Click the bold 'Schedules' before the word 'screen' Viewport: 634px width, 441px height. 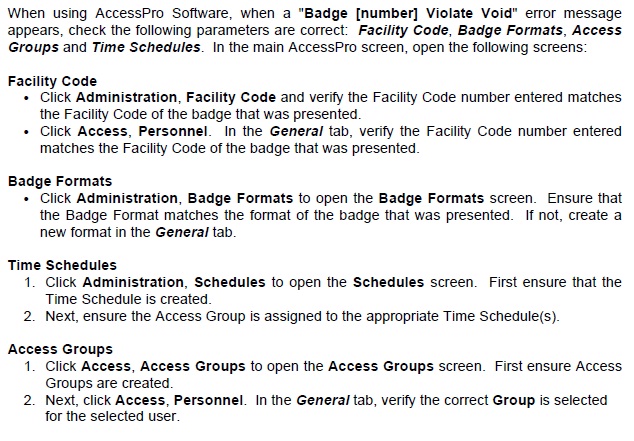(x=388, y=282)
